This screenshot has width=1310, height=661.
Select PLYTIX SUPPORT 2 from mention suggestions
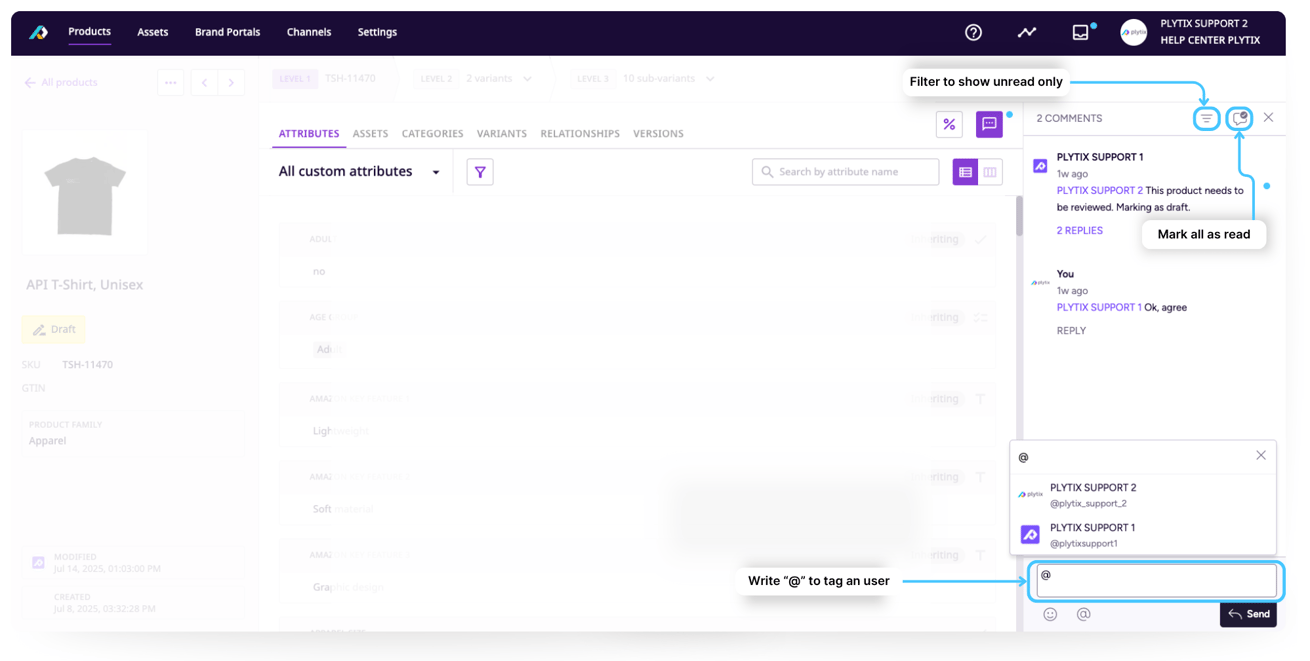point(1143,495)
